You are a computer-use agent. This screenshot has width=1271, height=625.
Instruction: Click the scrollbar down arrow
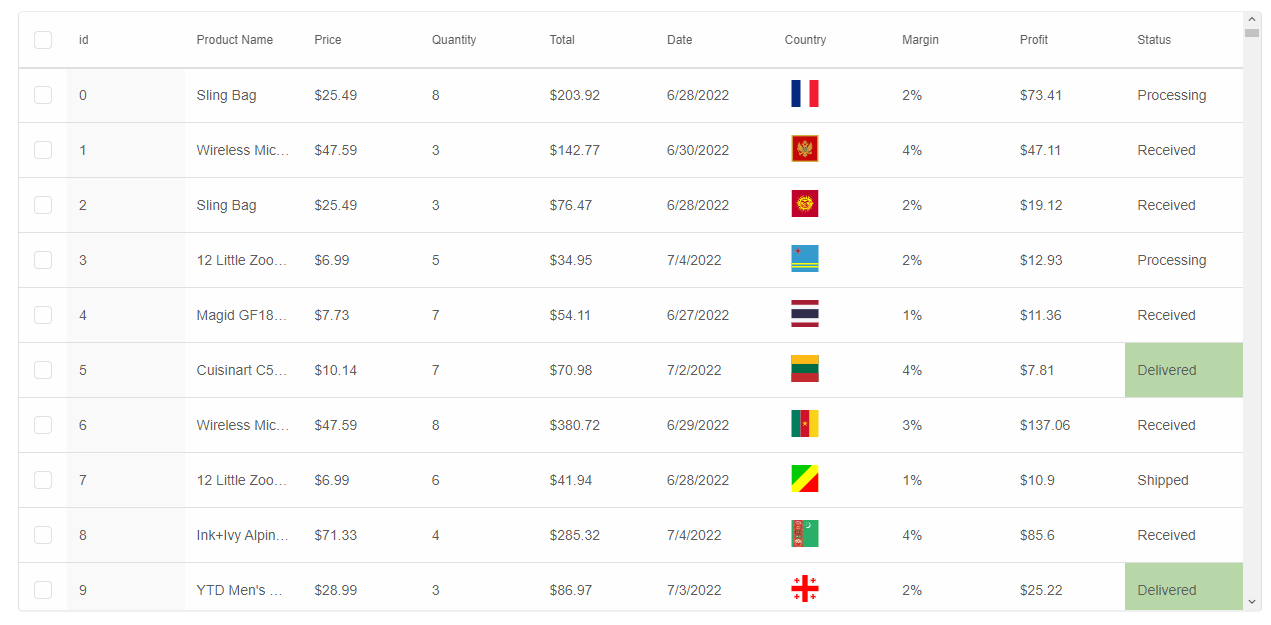click(x=1252, y=602)
